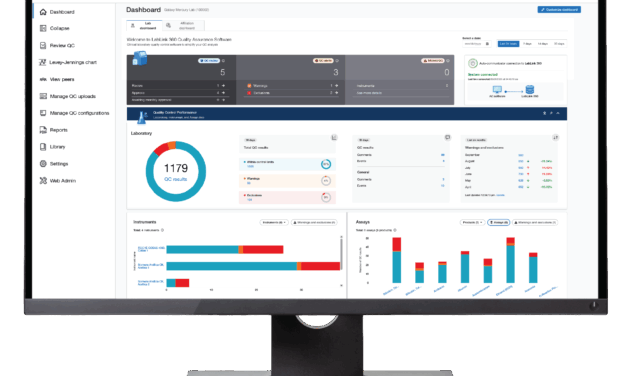Select the 14 days range

(x=543, y=44)
